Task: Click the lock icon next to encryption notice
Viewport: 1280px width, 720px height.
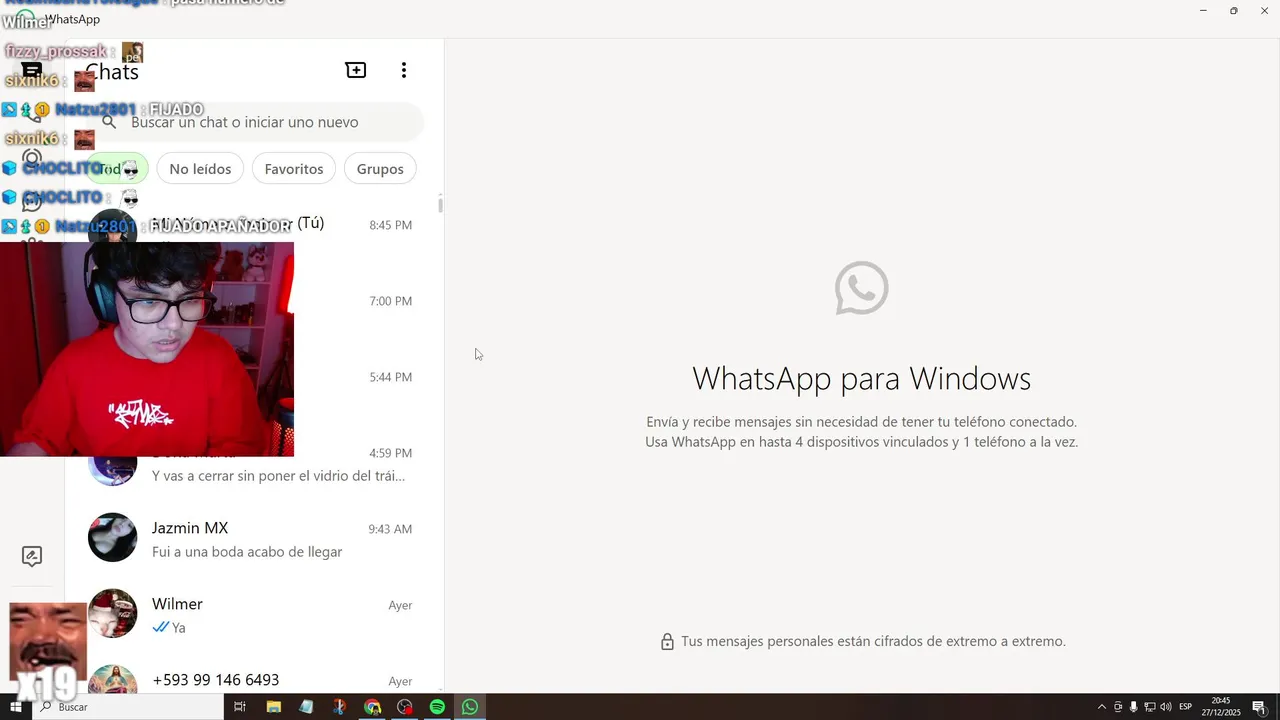Action: click(667, 642)
